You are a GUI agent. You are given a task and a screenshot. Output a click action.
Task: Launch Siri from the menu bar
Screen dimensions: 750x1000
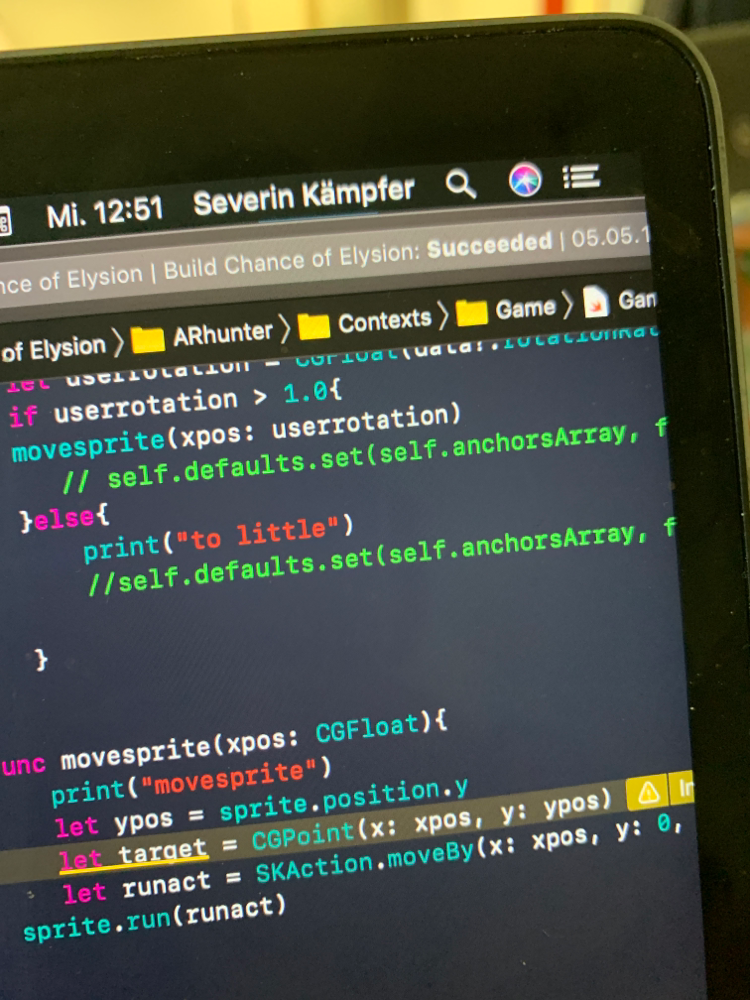(x=525, y=180)
